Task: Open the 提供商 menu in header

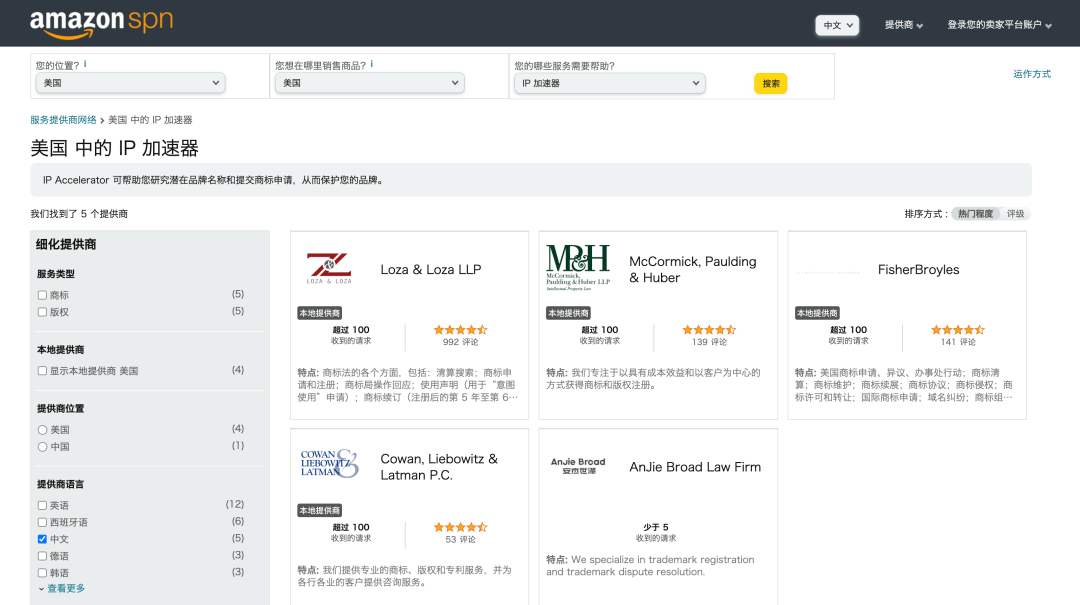Action: coord(903,25)
